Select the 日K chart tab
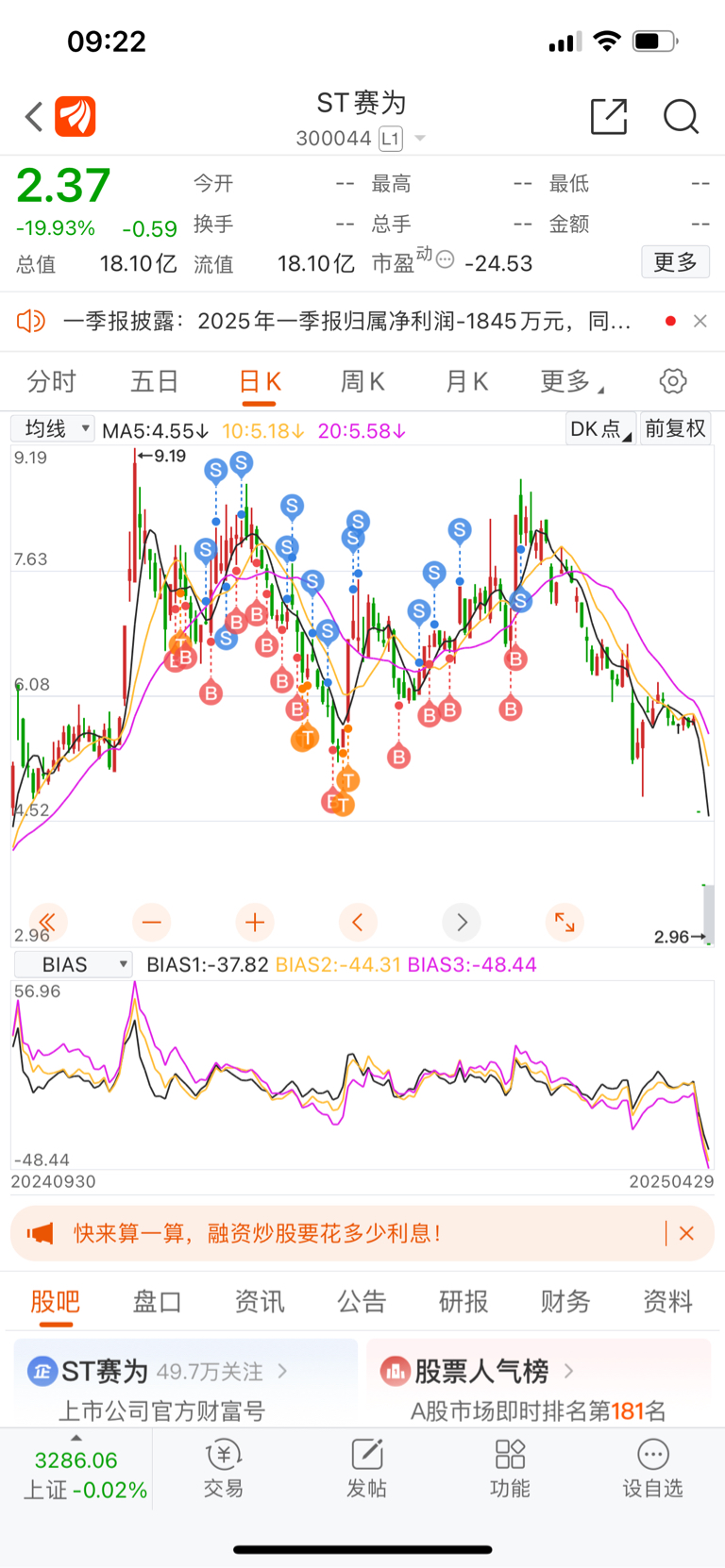725x1568 pixels. (260, 382)
